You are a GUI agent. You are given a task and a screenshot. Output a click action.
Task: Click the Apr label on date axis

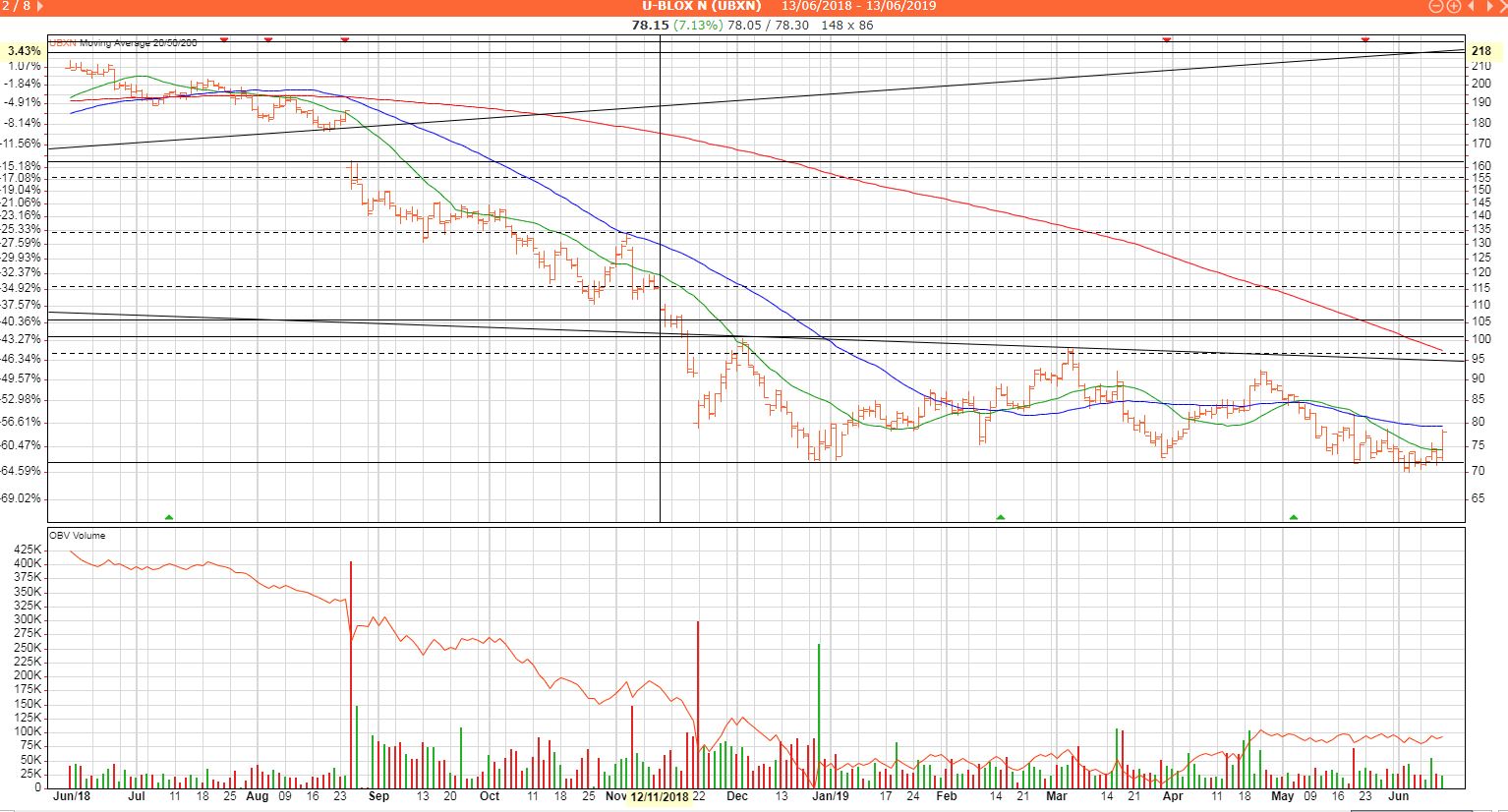tap(1172, 796)
